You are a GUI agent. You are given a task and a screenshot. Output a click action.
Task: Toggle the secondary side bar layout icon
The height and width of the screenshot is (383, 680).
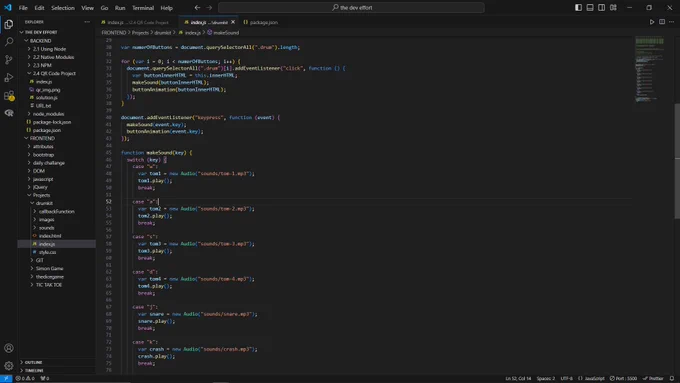pyautogui.click(x=602, y=7)
